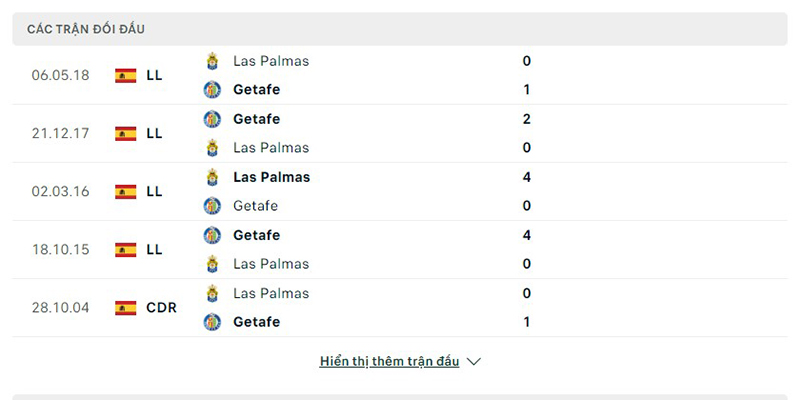Click Getafe crest in 18.10.15 match
This screenshot has width=800, height=400.
pos(212,235)
